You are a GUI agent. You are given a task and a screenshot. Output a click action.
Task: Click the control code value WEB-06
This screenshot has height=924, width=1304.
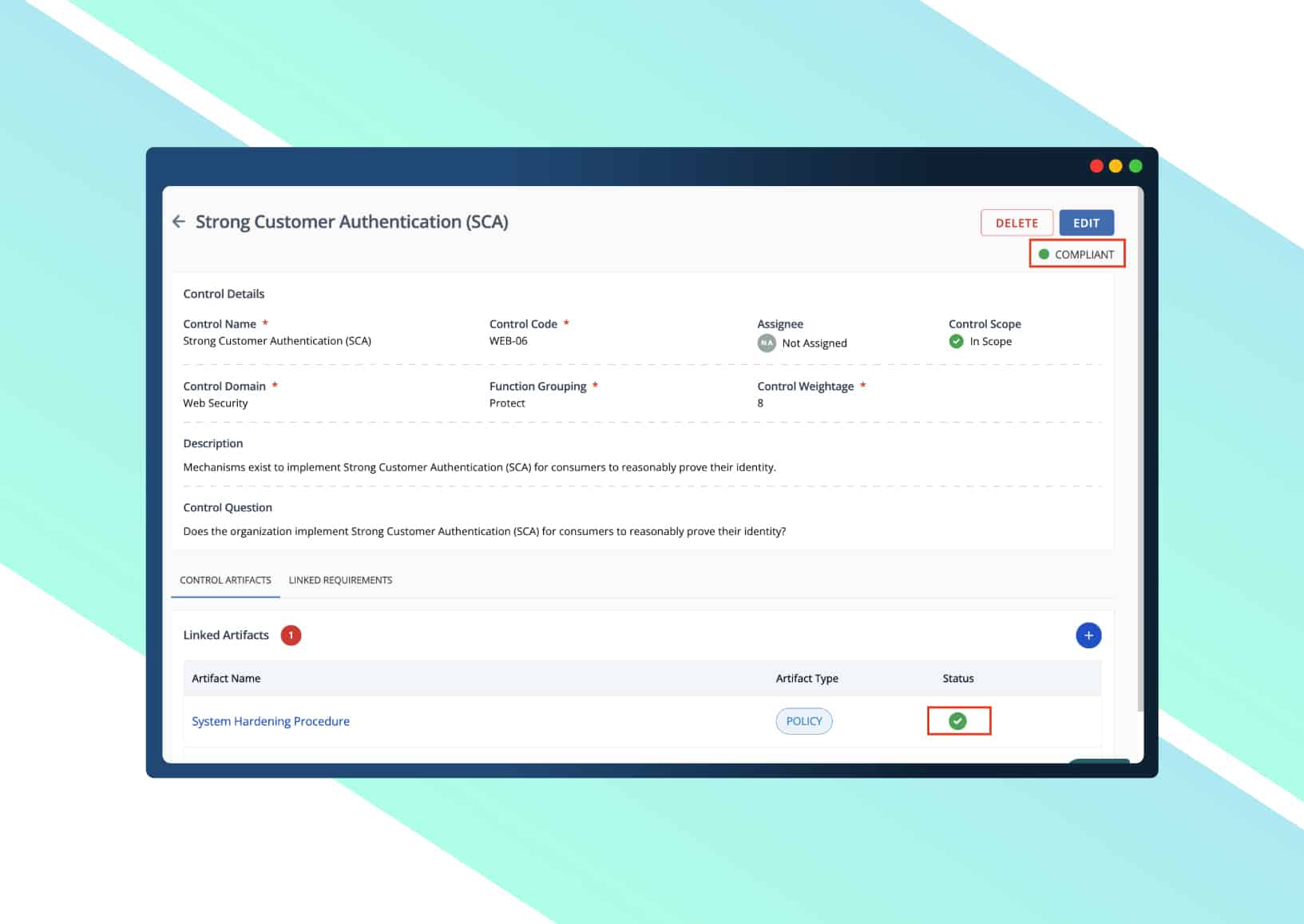508,341
